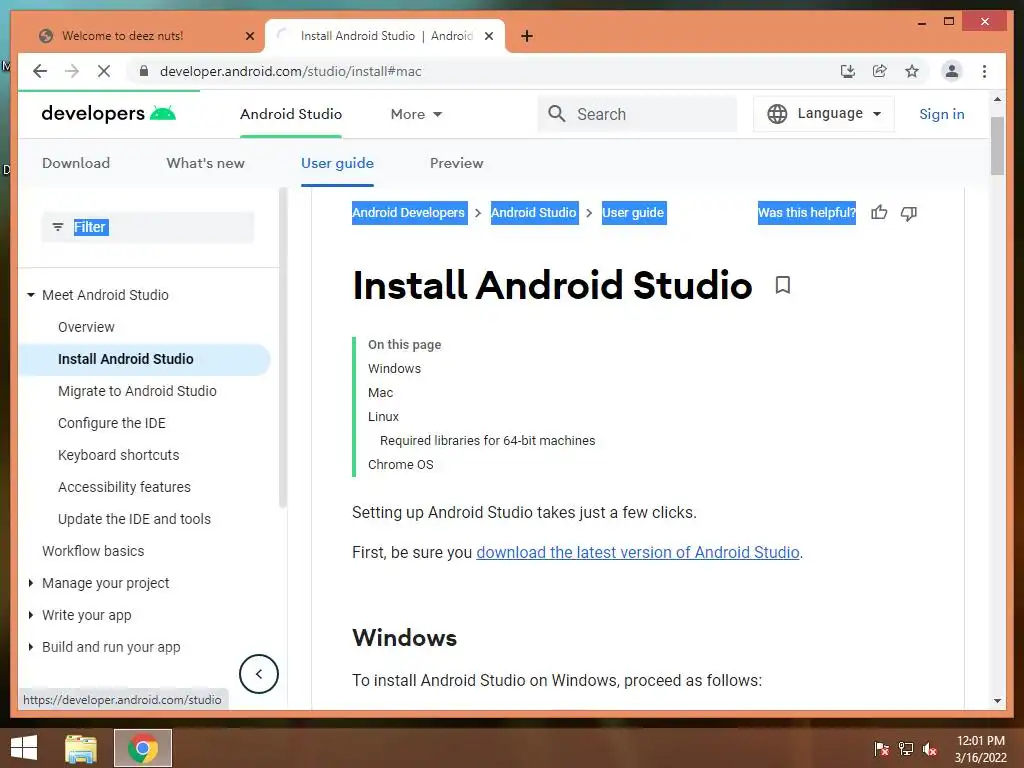The width and height of the screenshot is (1024, 768).
Task: Click the install app icon in address bar
Action: point(848,71)
